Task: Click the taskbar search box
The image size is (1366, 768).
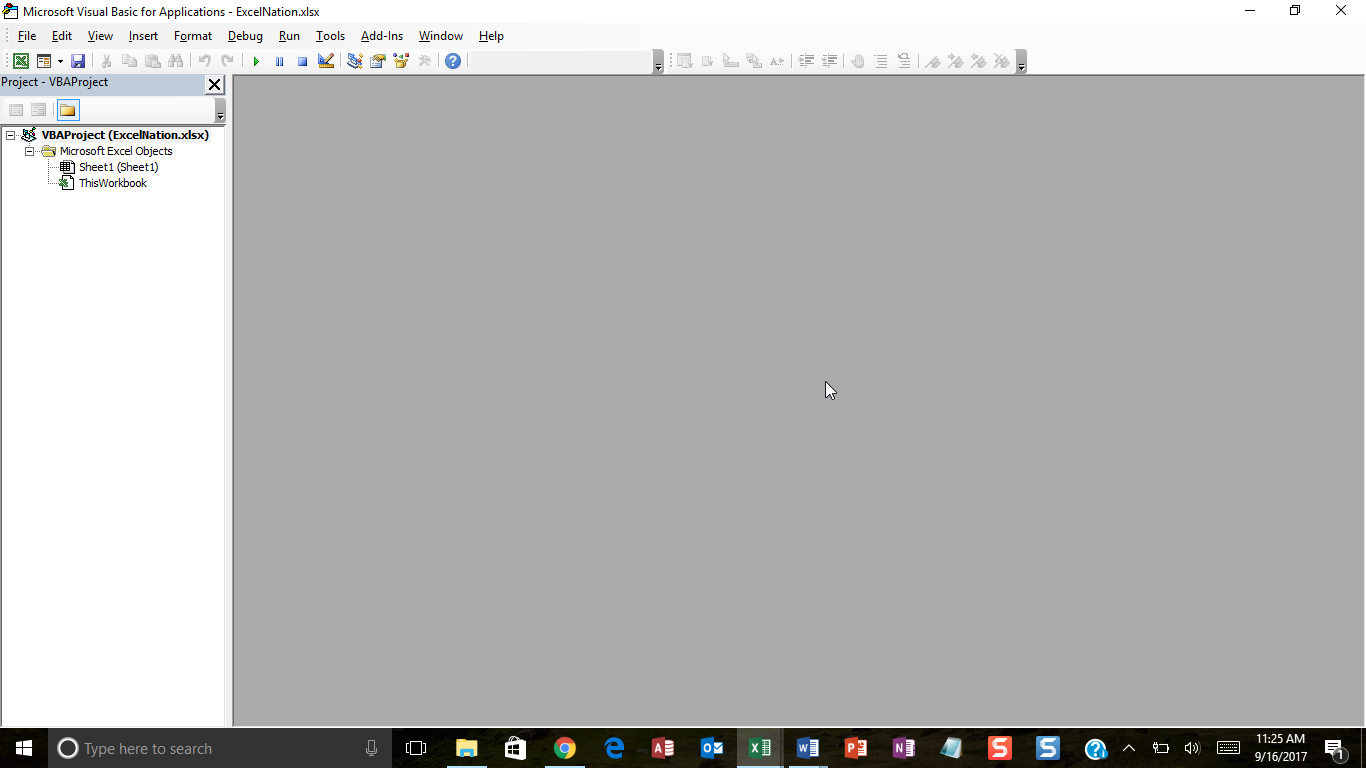Action: (x=219, y=748)
